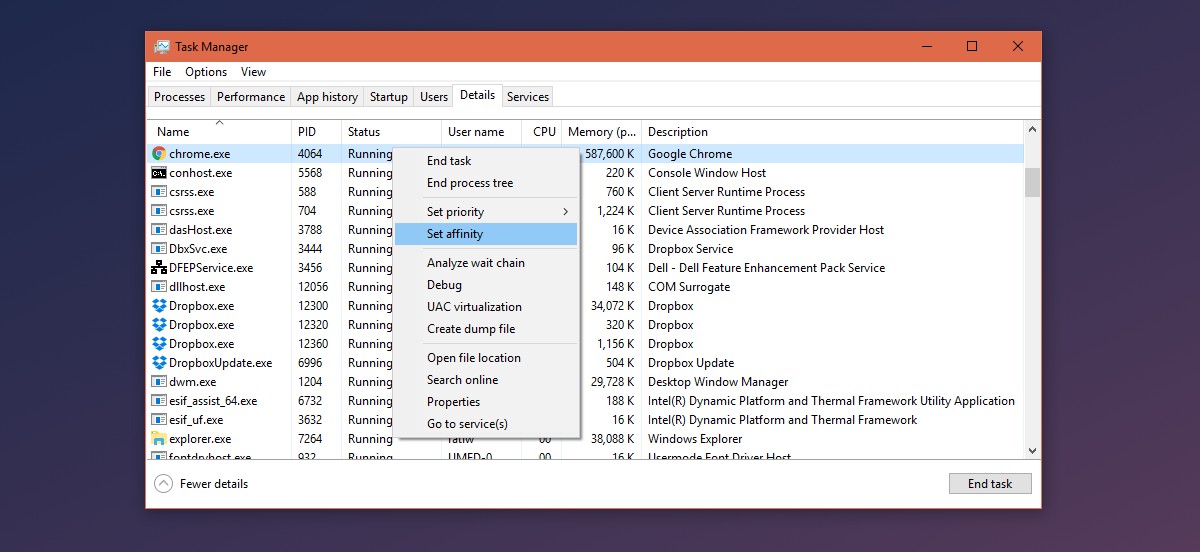Viewport: 1200px width, 552px height.
Task: Open Properties from context menu
Action: pyautogui.click(x=486, y=402)
